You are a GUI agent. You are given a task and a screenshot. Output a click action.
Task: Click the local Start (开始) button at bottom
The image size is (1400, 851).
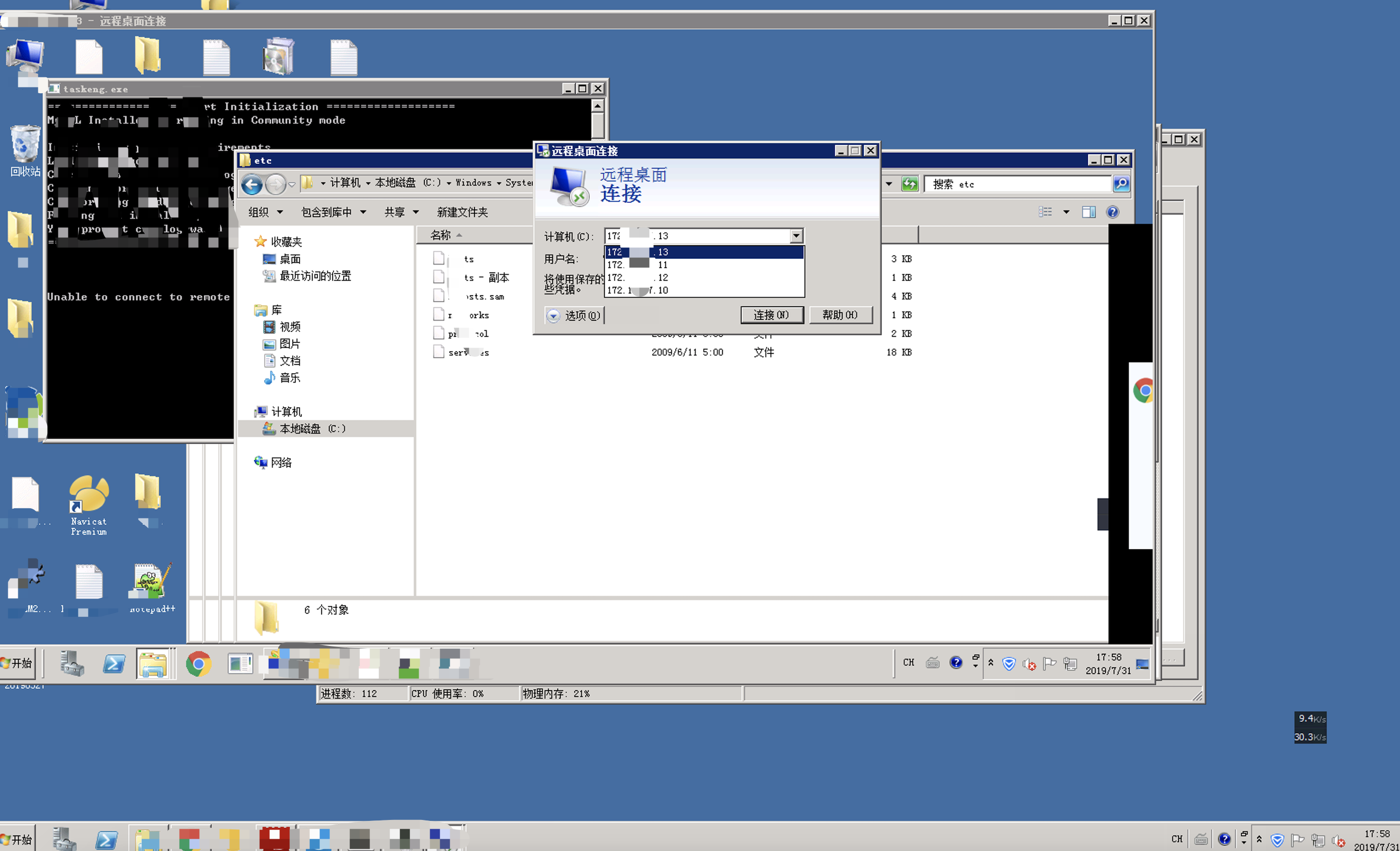[17, 839]
